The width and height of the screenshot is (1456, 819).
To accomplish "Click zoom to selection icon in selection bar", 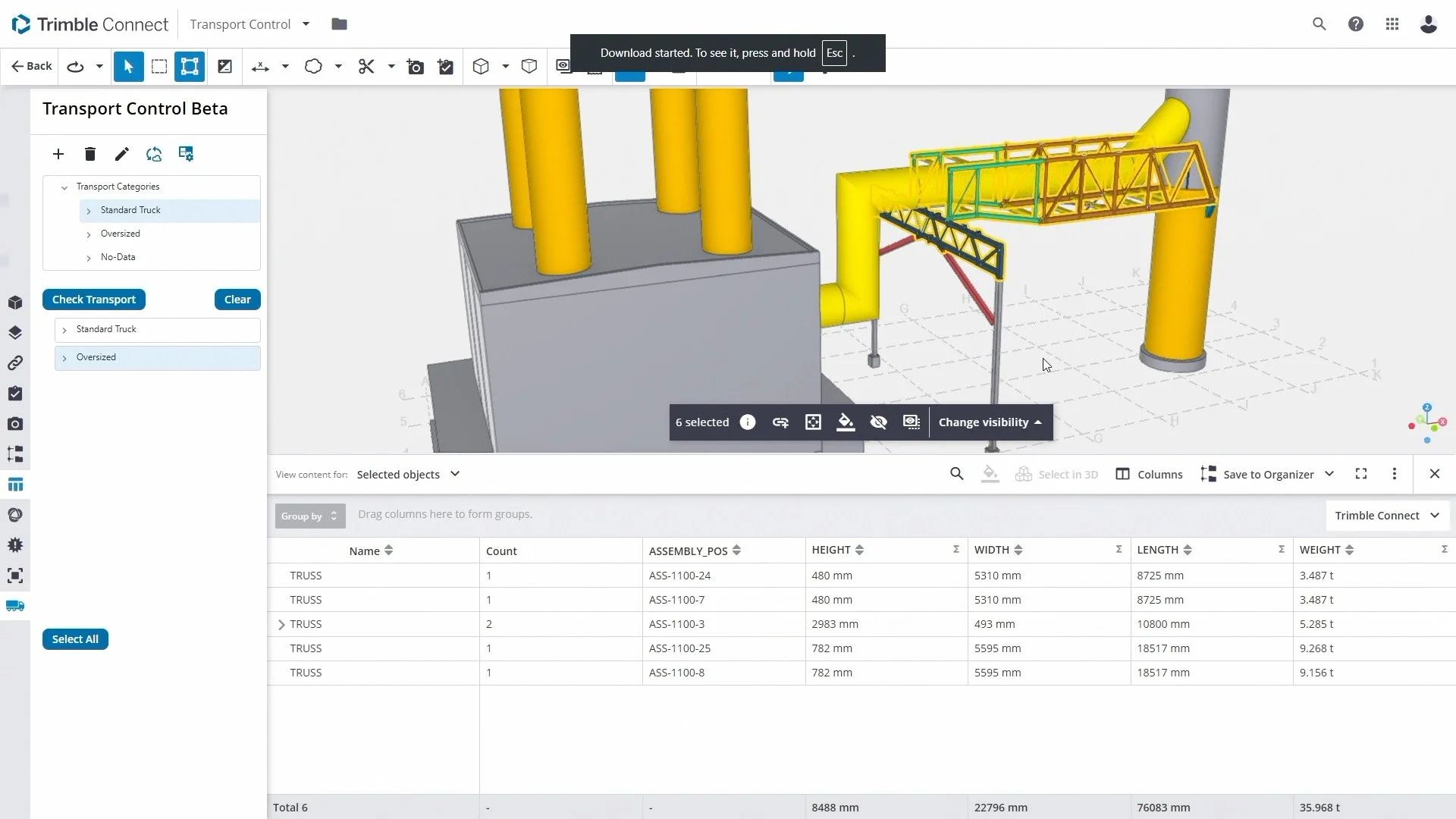I will (813, 422).
